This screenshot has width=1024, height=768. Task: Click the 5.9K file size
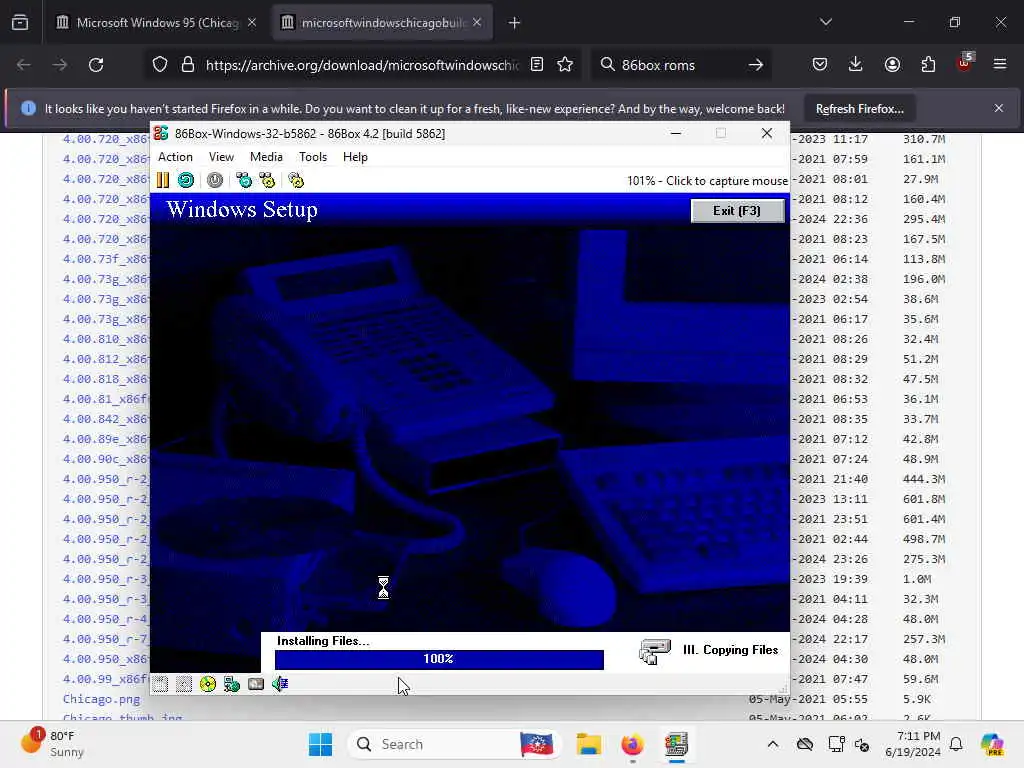[918, 699]
